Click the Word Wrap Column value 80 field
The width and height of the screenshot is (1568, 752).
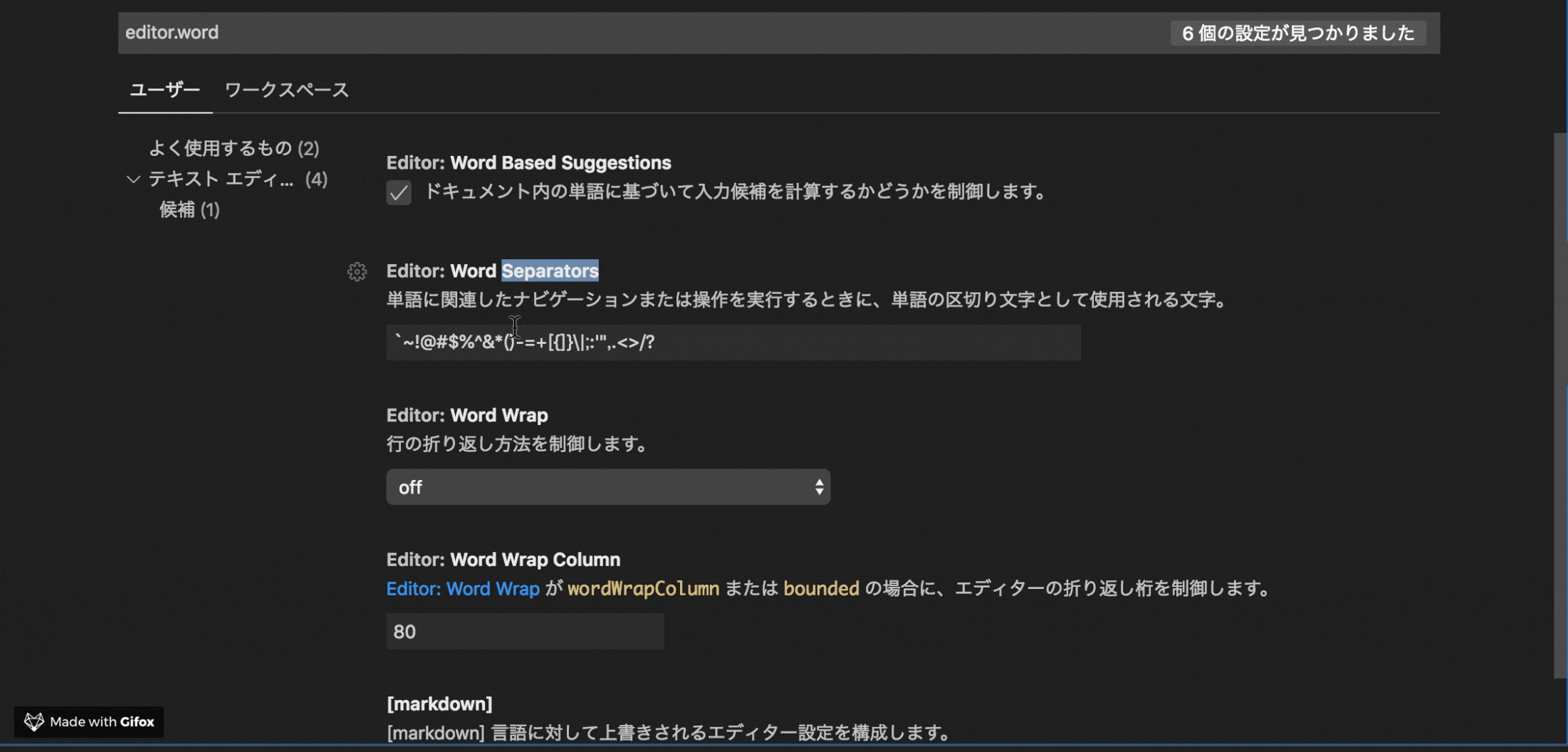526,632
